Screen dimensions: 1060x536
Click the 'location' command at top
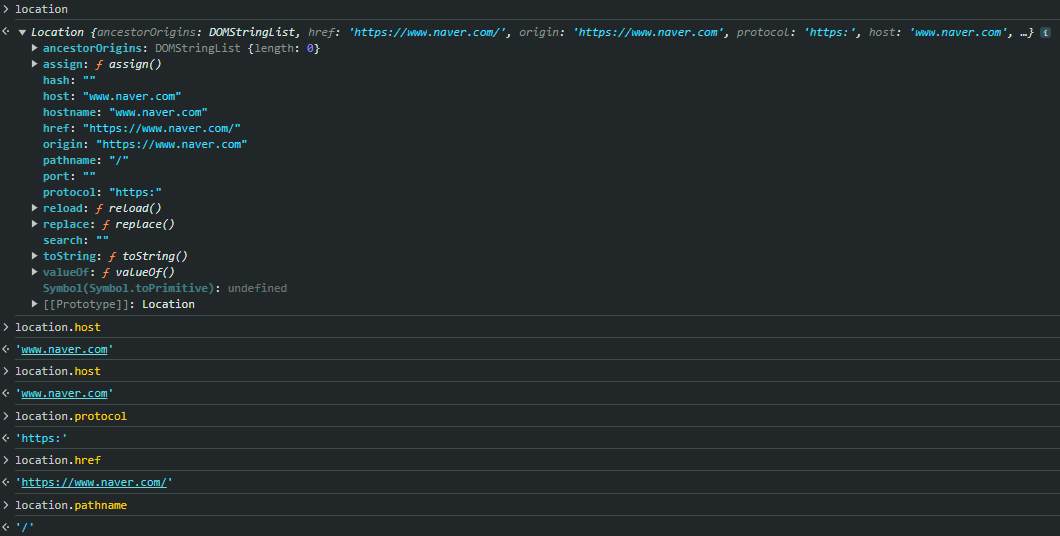coord(41,9)
